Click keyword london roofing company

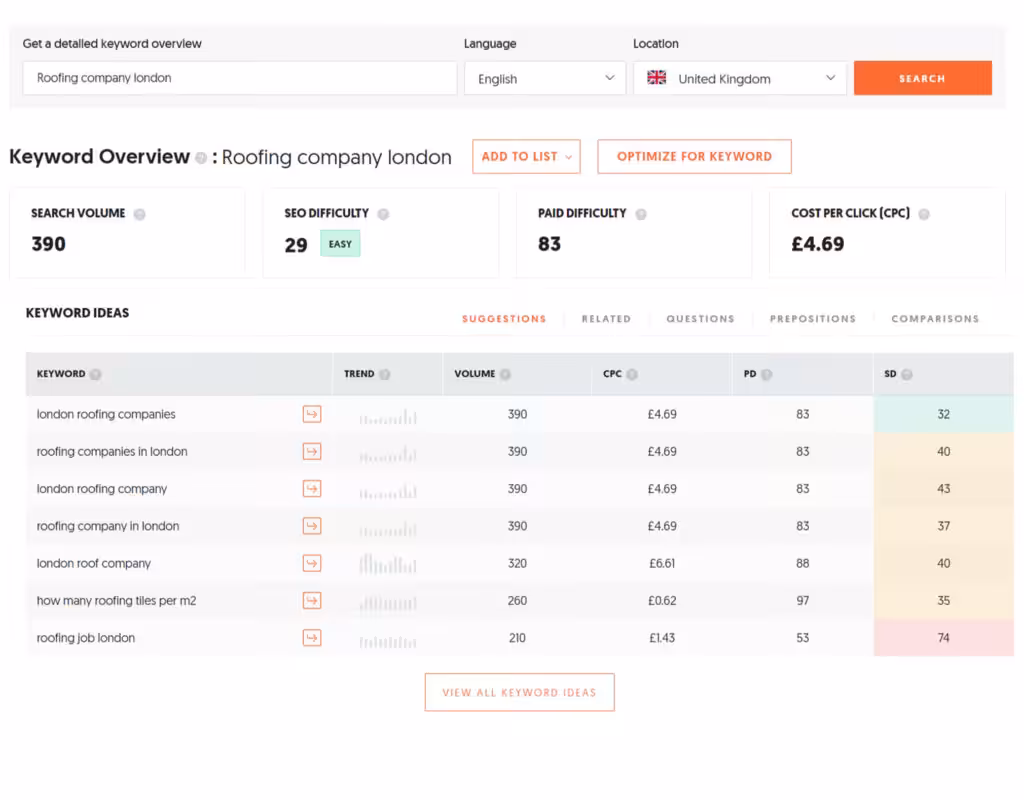[x=102, y=488]
